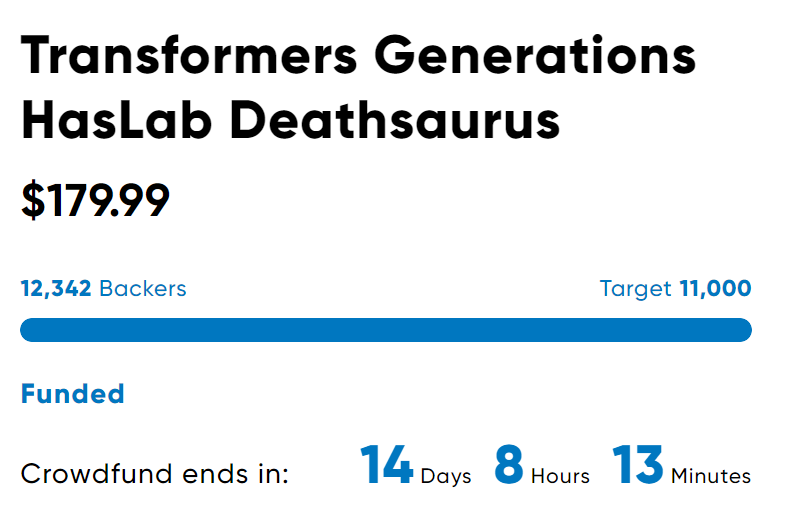Click the word HasLab in the title
The height and width of the screenshot is (520, 791).
(116, 120)
